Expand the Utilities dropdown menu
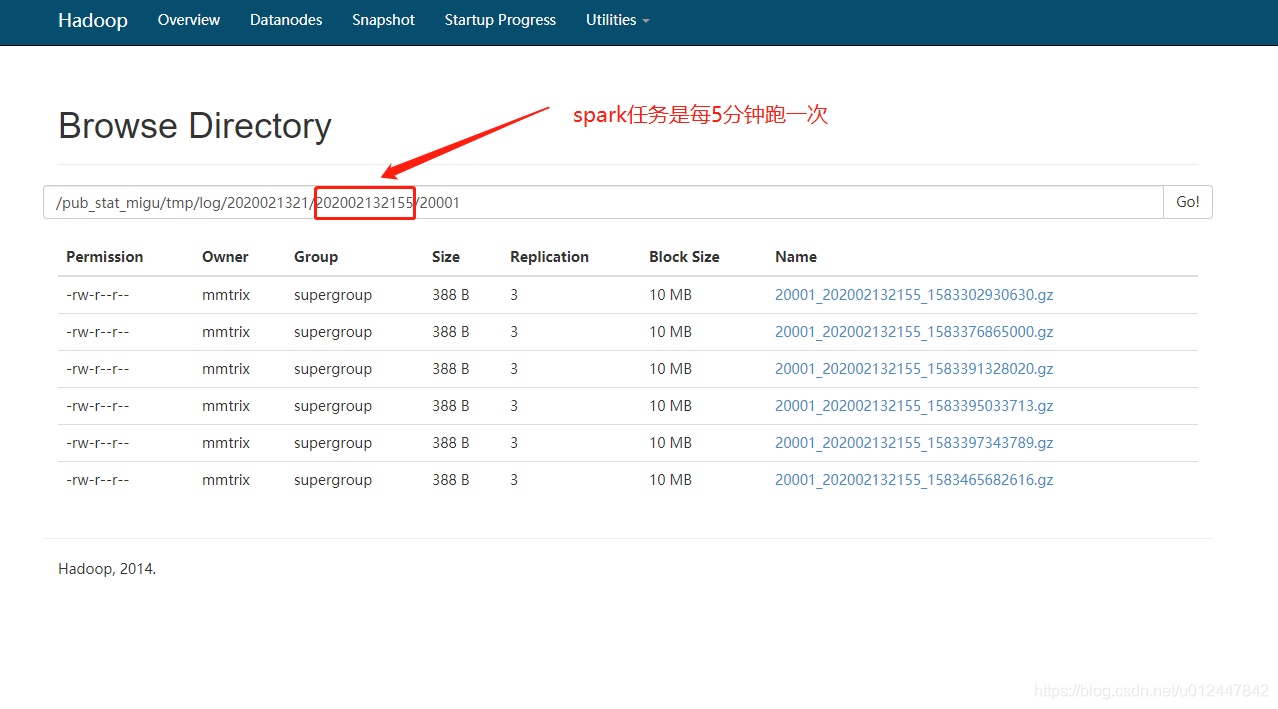The image size is (1278, 709). (617, 20)
